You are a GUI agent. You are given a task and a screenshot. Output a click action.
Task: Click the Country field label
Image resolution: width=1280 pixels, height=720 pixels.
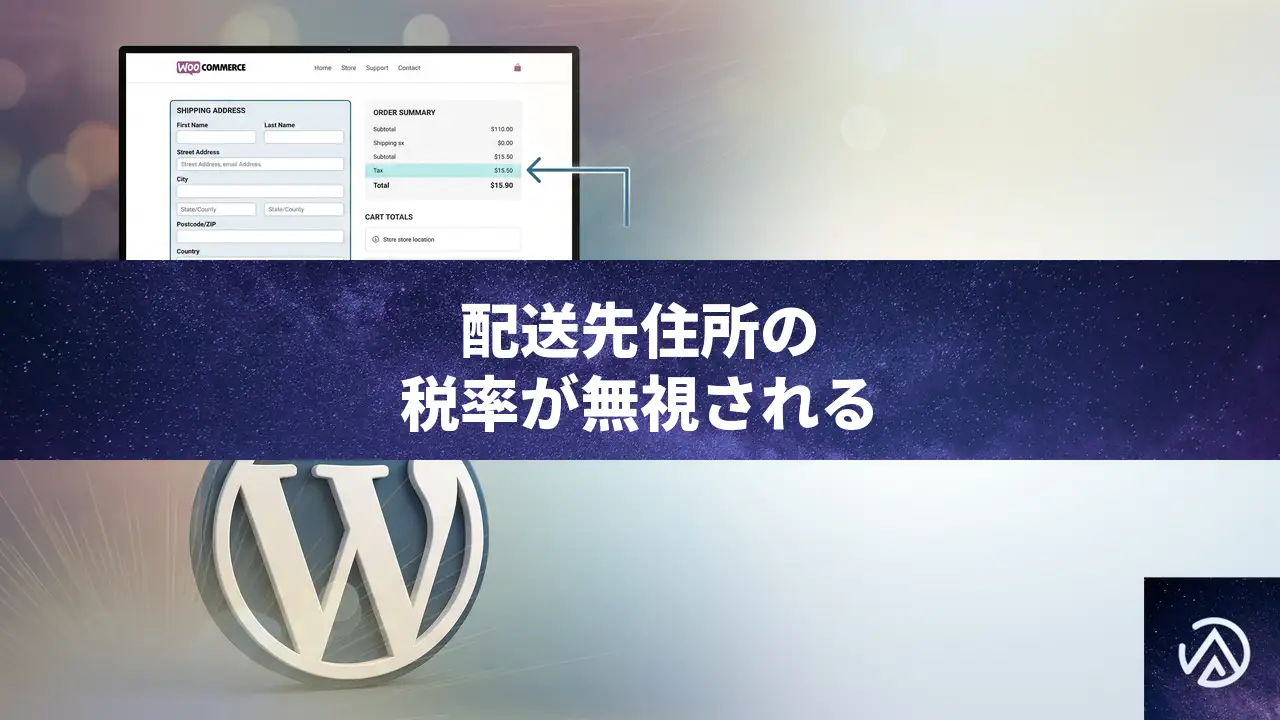188,252
